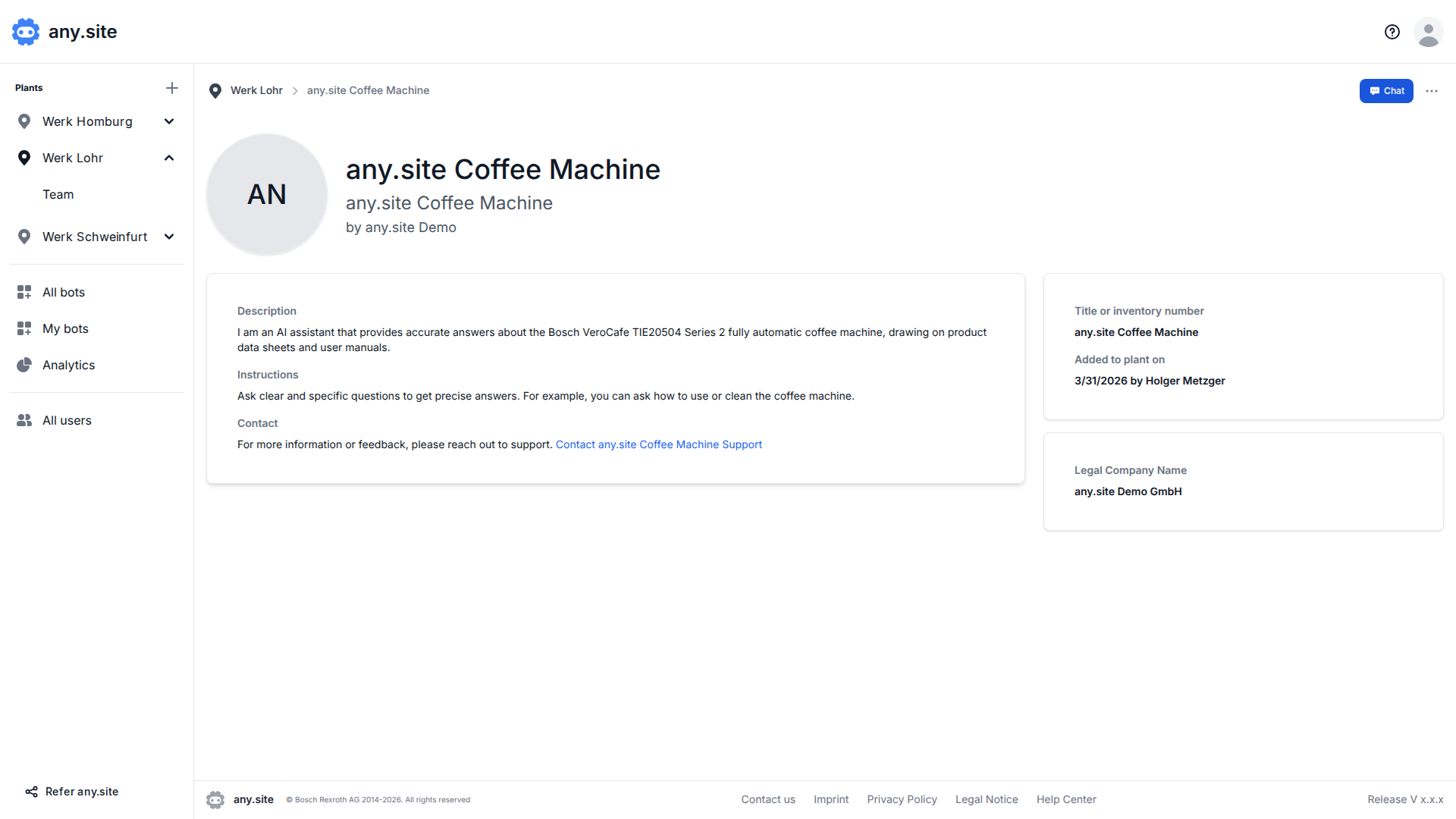The image size is (1456, 819).
Task: Click 'any.site Demo GmbH' company name
Action: click(x=1128, y=491)
